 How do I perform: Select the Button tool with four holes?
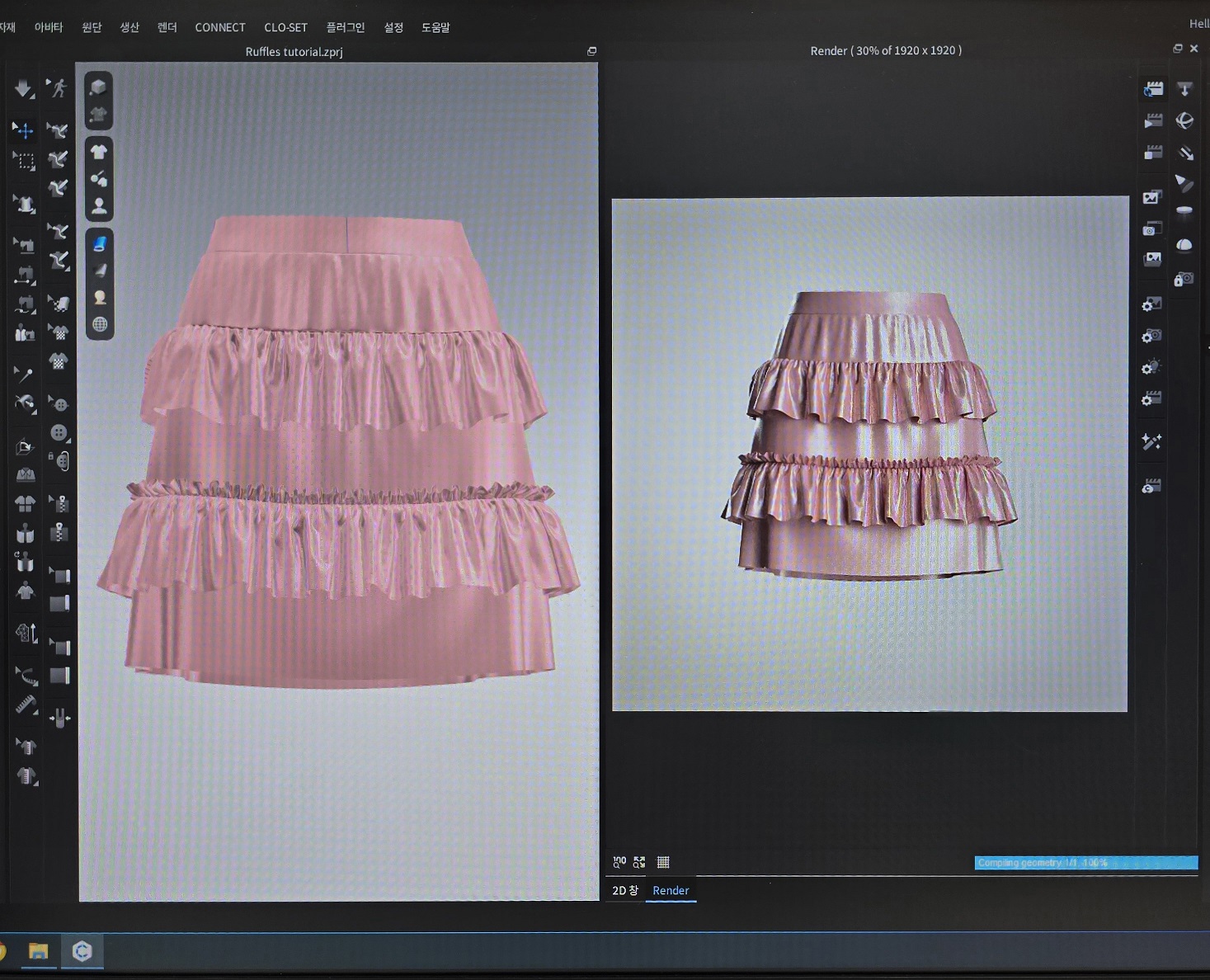tap(59, 432)
